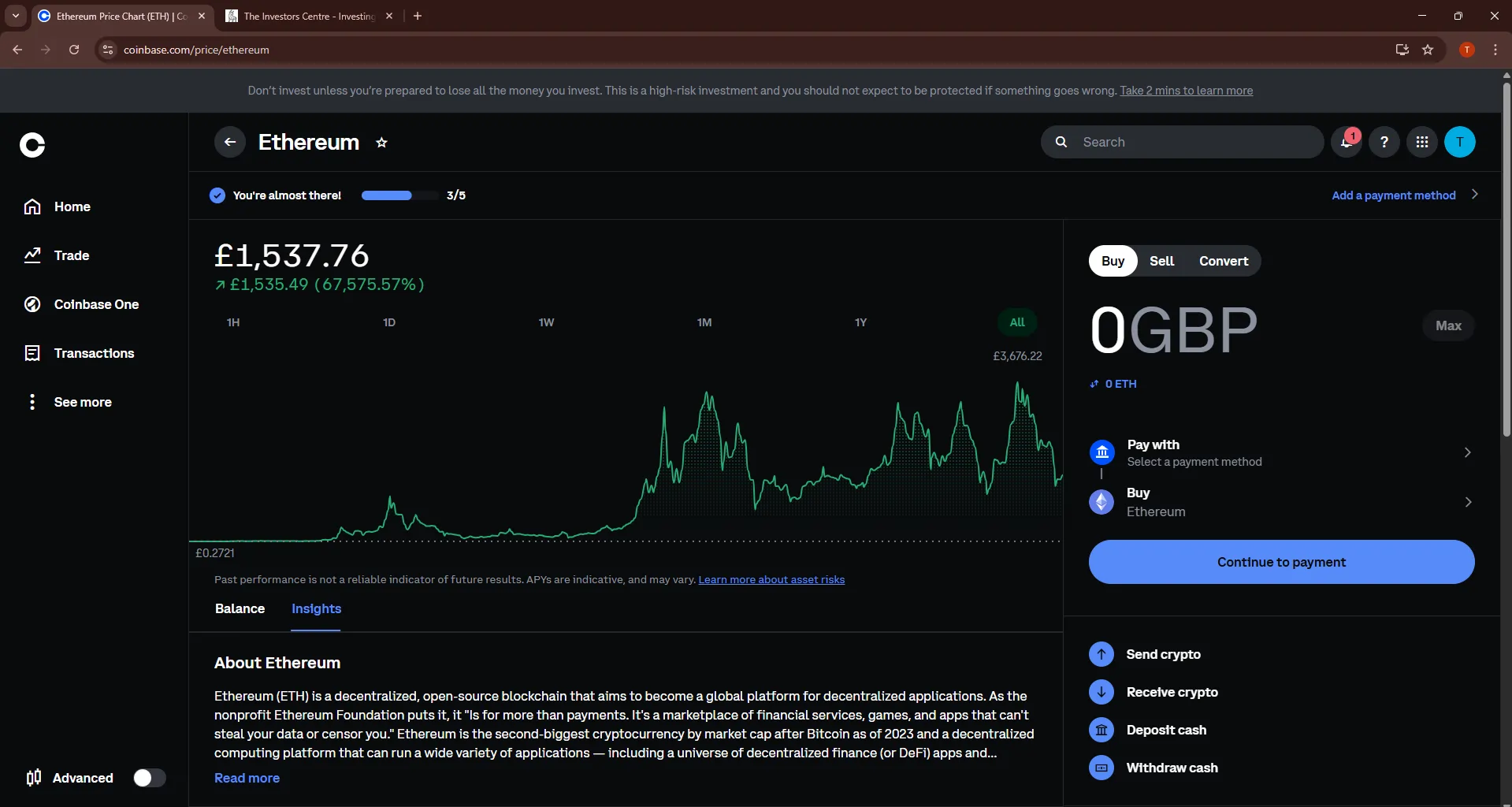Click the Ethereum asset icon

[x=1101, y=502]
